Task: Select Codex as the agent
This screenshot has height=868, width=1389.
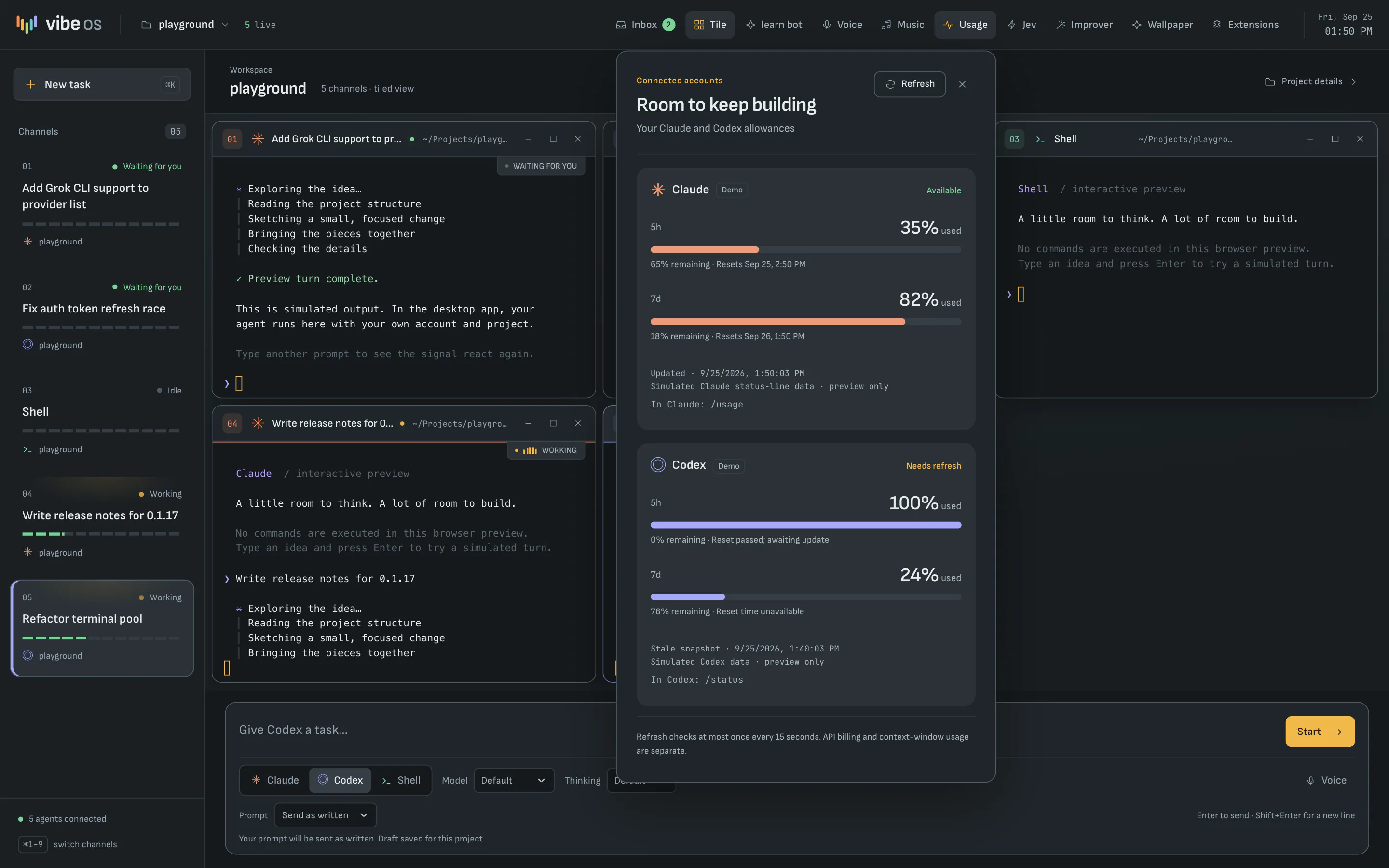Action: (340, 780)
